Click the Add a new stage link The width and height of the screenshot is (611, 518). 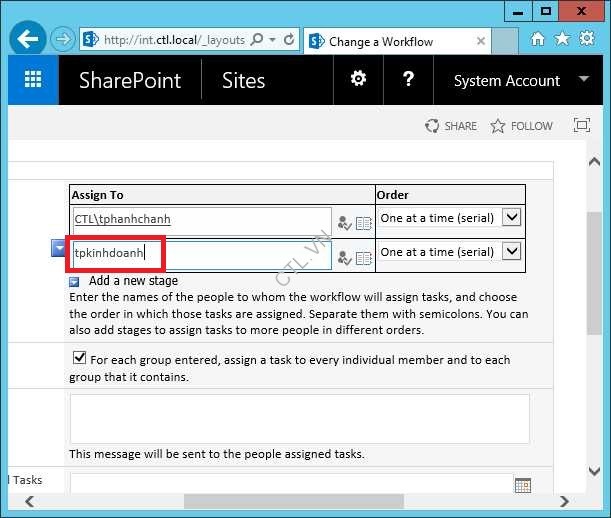[x=133, y=281]
